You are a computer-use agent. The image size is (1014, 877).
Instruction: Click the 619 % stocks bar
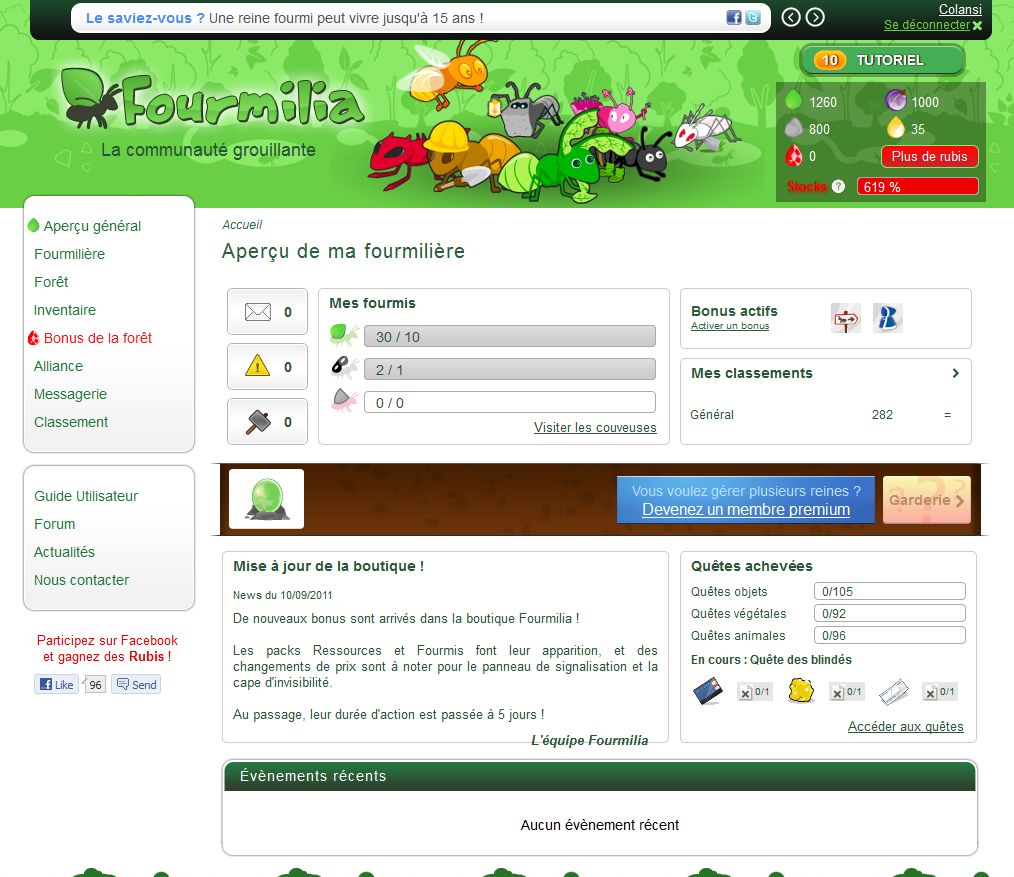[x=917, y=186]
